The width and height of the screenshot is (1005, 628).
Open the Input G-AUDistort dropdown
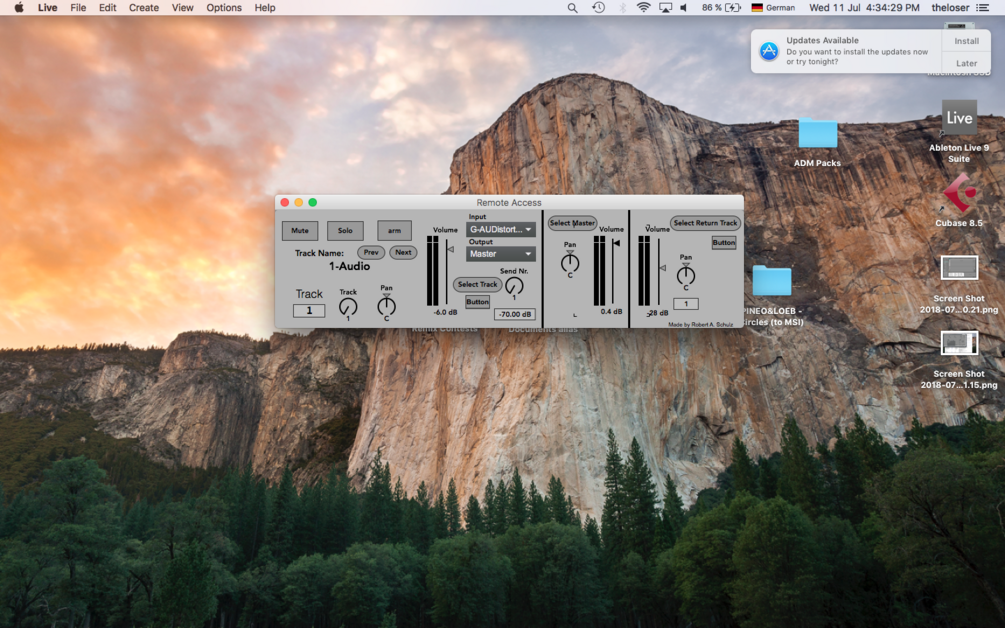pyautogui.click(x=501, y=229)
